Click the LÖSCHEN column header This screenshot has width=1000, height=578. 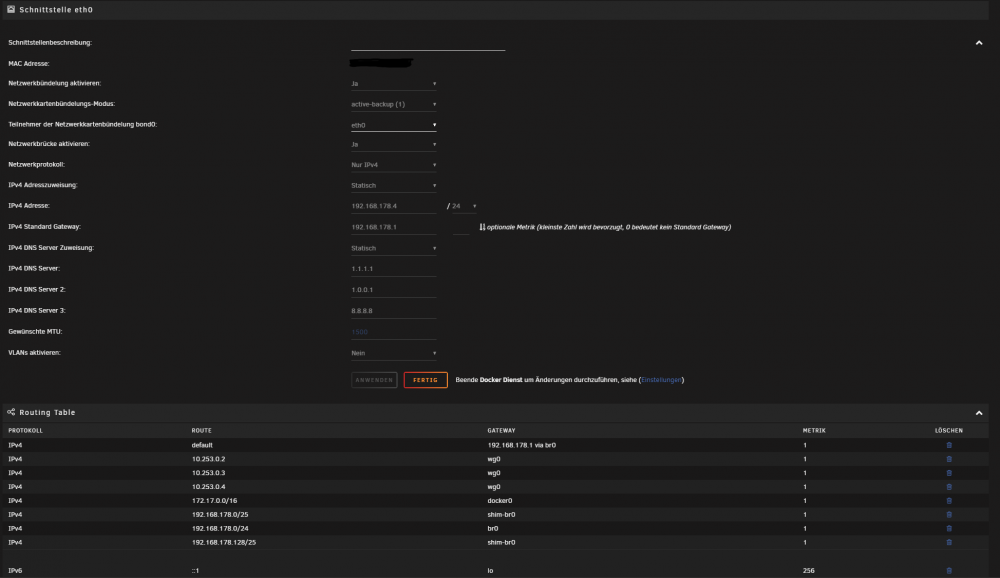coord(949,431)
